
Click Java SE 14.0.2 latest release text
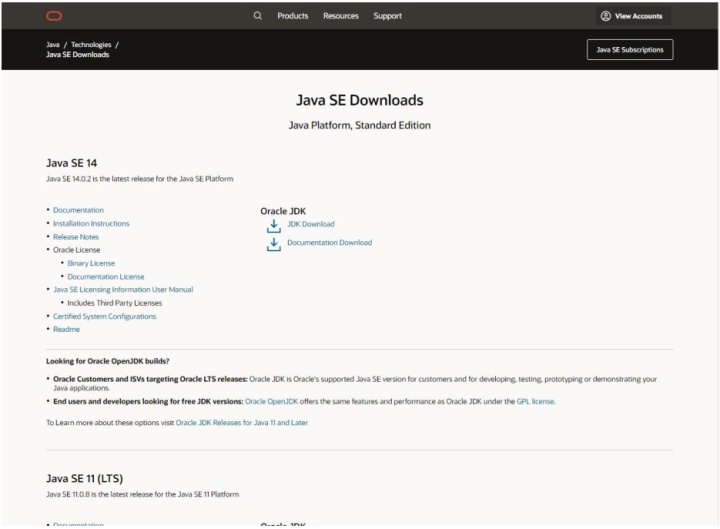pos(140,179)
